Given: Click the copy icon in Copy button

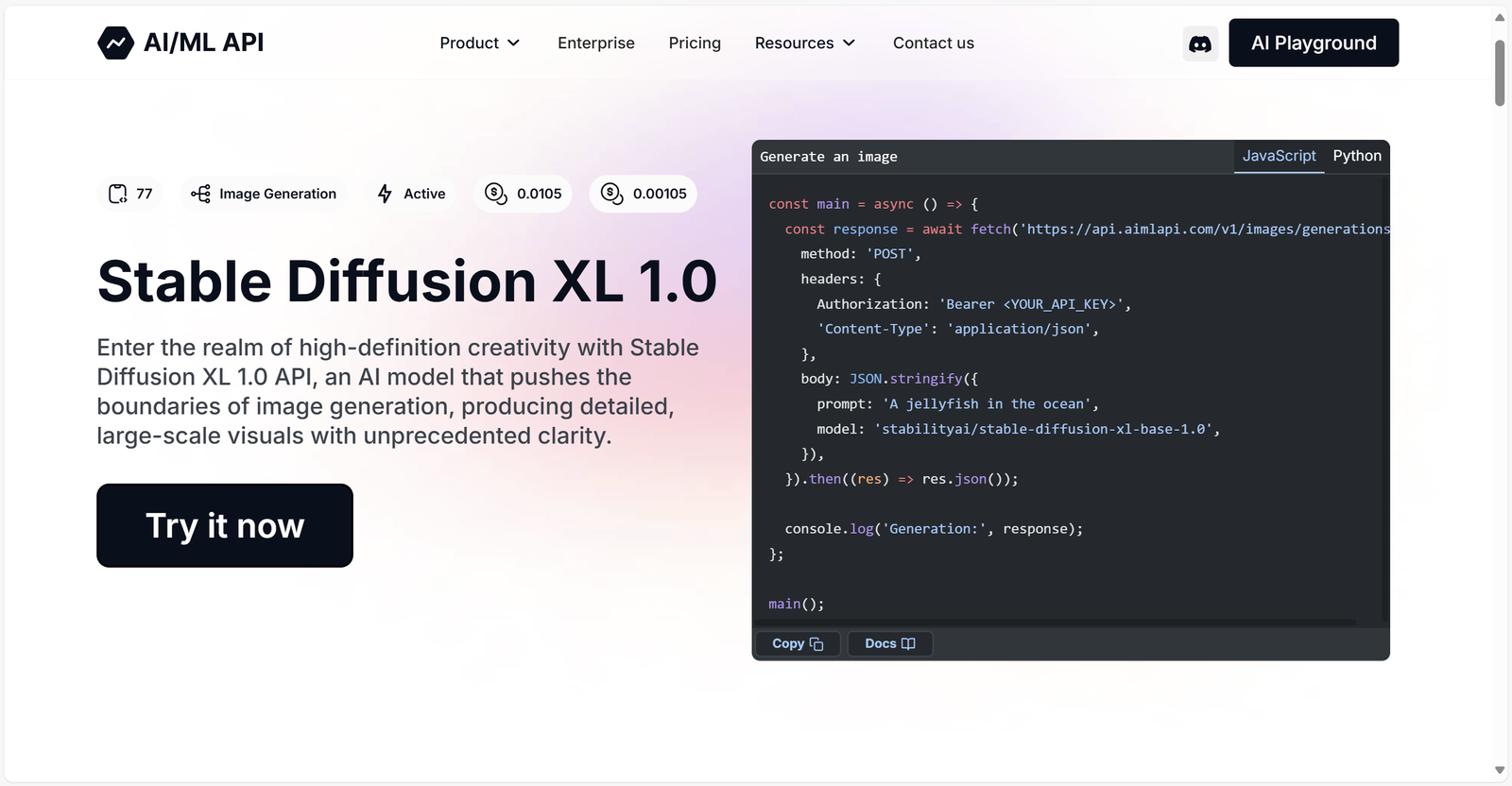Looking at the screenshot, I should coord(816,644).
